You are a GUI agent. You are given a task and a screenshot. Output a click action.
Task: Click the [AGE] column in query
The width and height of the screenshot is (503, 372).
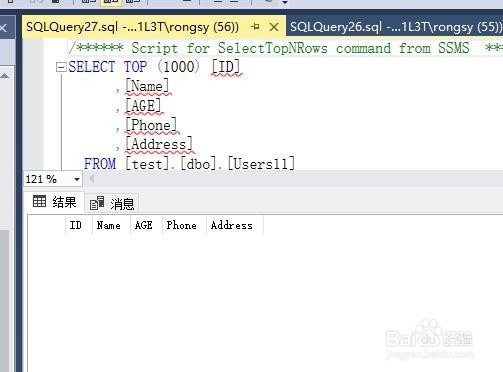tap(143, 106)
